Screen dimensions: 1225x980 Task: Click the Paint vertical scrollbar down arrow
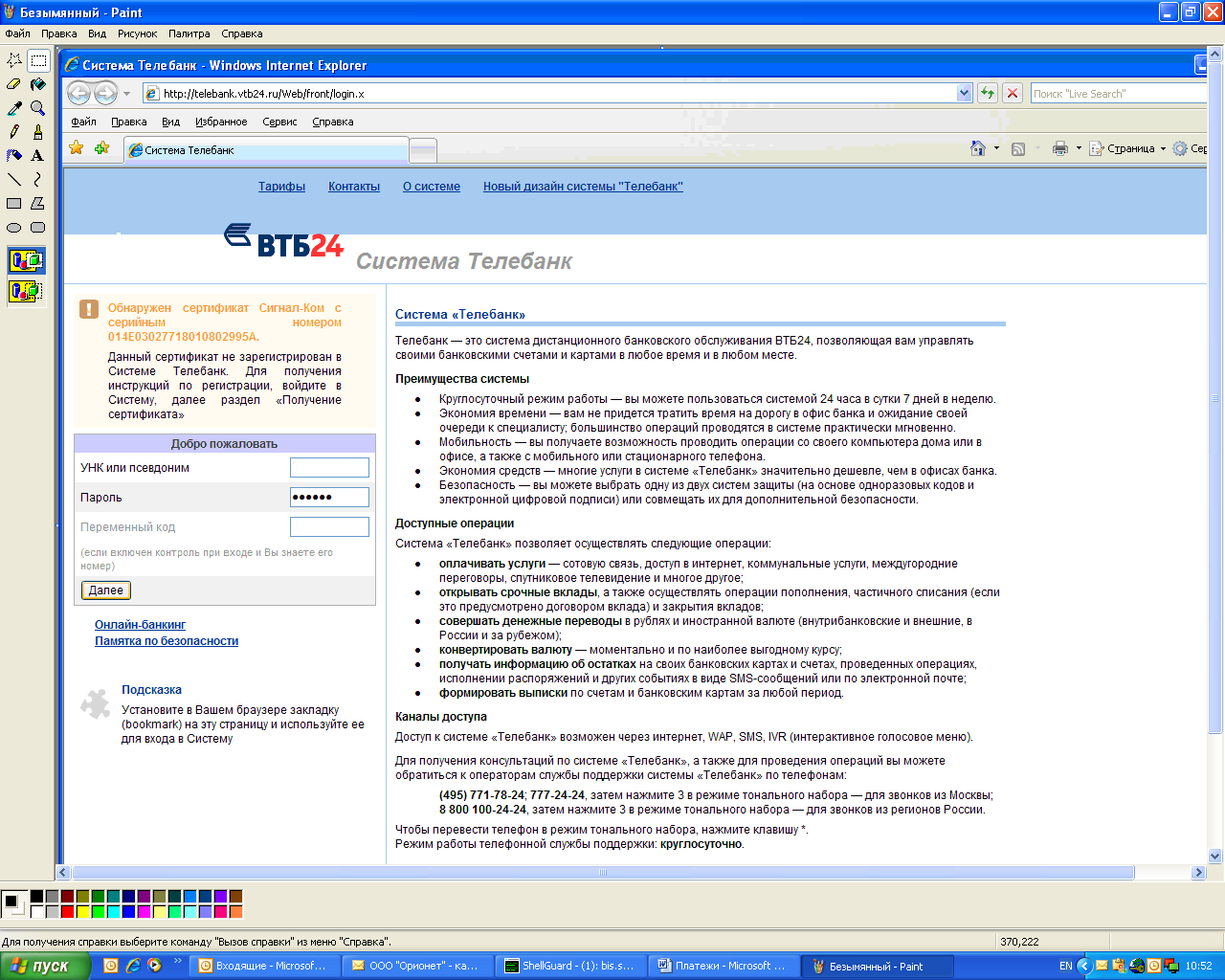[1215, 857]
